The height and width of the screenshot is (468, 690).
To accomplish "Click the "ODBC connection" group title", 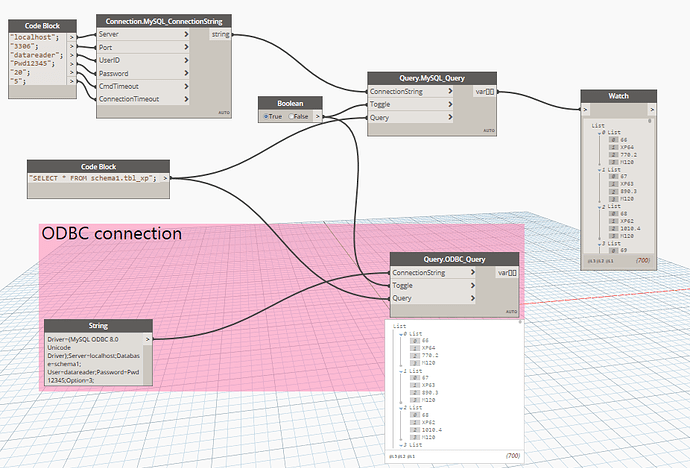I will (x=112, y=233).
